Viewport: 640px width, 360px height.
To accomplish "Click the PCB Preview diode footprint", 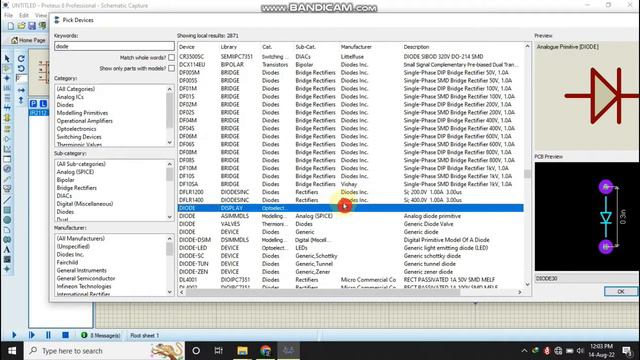I will click(606, 217).
